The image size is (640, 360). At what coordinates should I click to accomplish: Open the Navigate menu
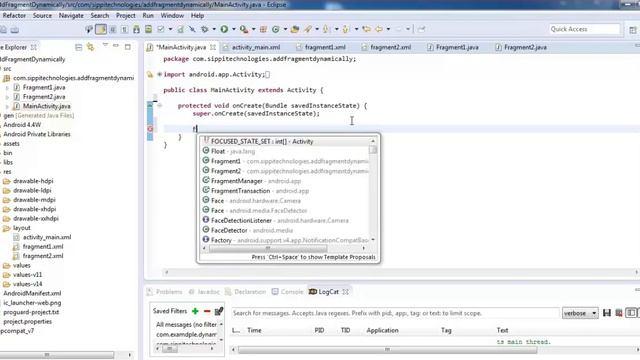[x=71, y=16]
